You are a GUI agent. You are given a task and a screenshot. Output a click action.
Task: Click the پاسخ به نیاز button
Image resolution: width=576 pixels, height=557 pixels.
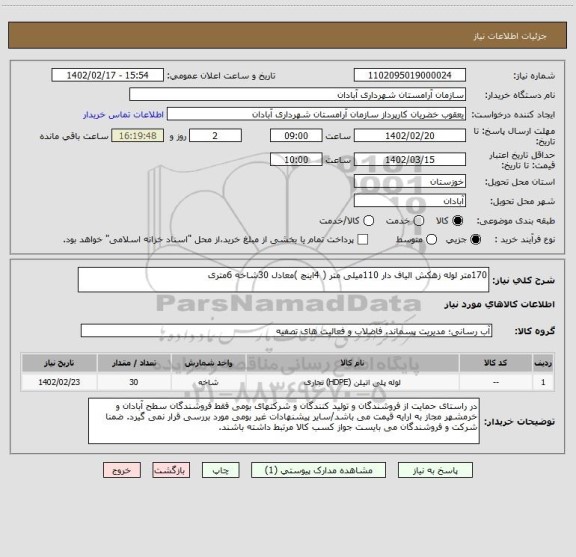coord(435,470)
